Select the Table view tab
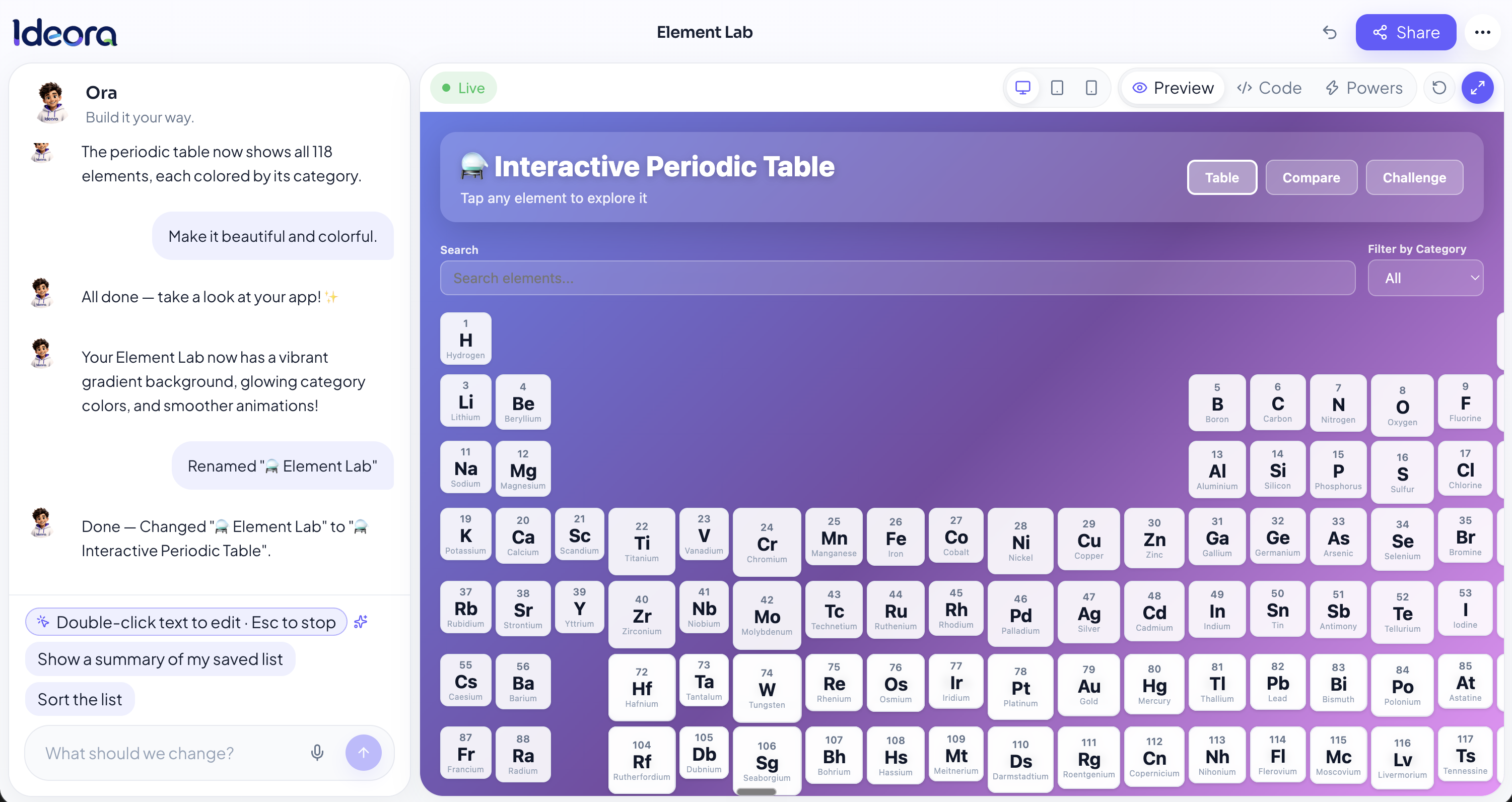The width and height of the screenshot is (1512, 802). [1222, 177]
